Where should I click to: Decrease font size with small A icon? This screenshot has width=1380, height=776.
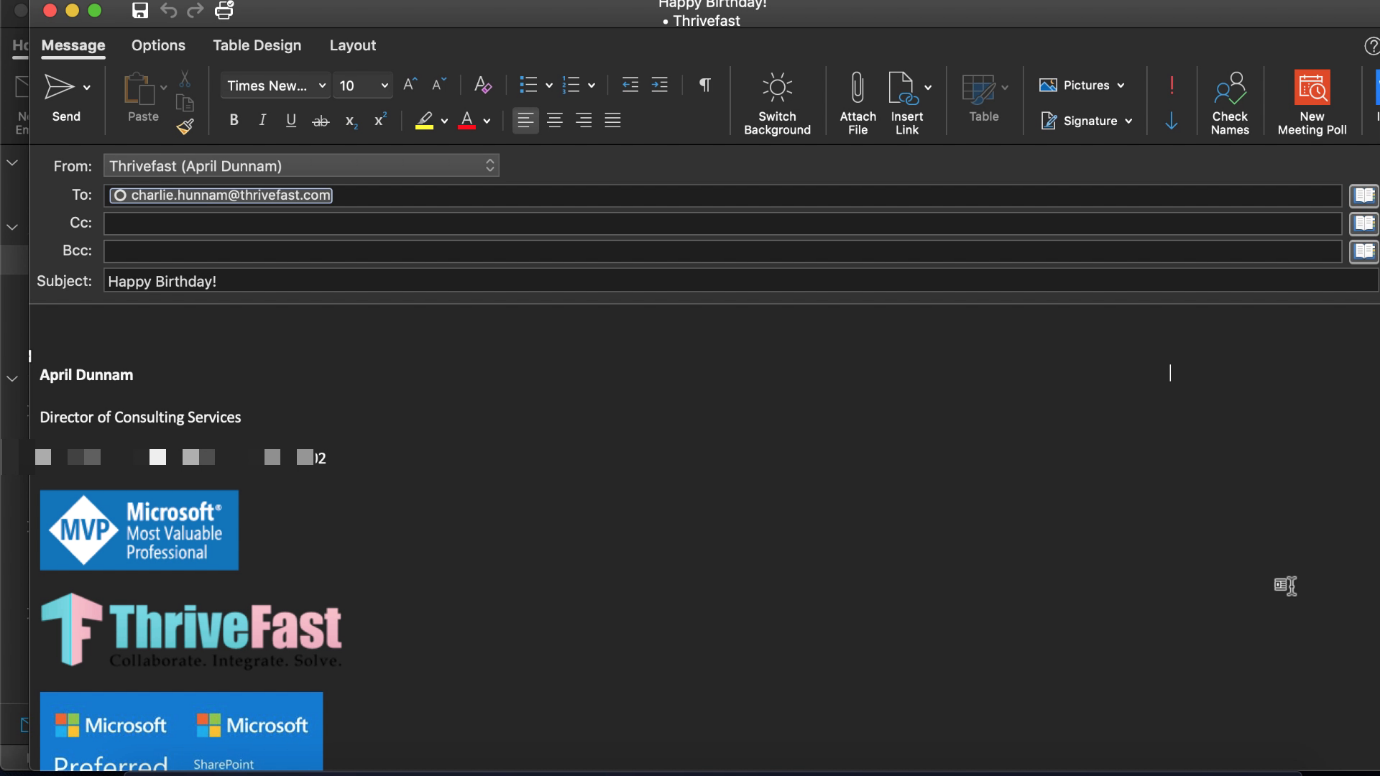(438, 85)
